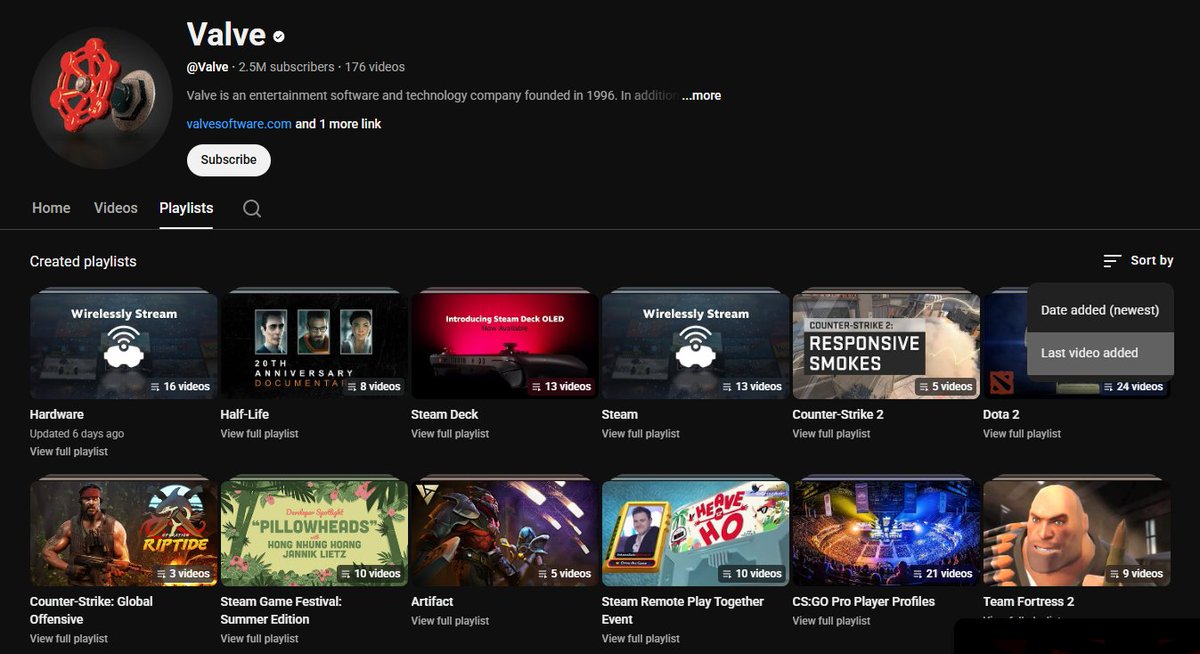The width and height of the screenshot is (1200, 654).
Task: Click 'Updated 6 days ago' under Hardware
Action: click(77, 434)
